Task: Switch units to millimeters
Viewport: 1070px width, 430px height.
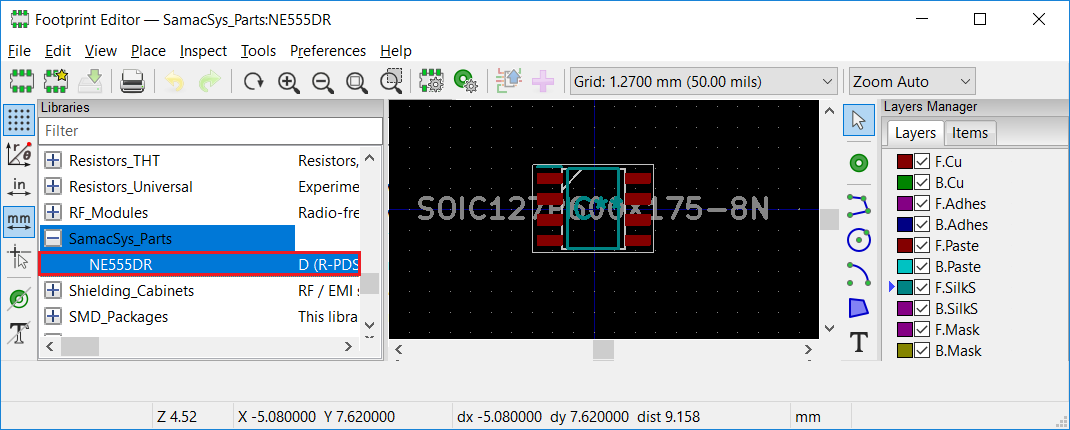Action: coord(20,223)
